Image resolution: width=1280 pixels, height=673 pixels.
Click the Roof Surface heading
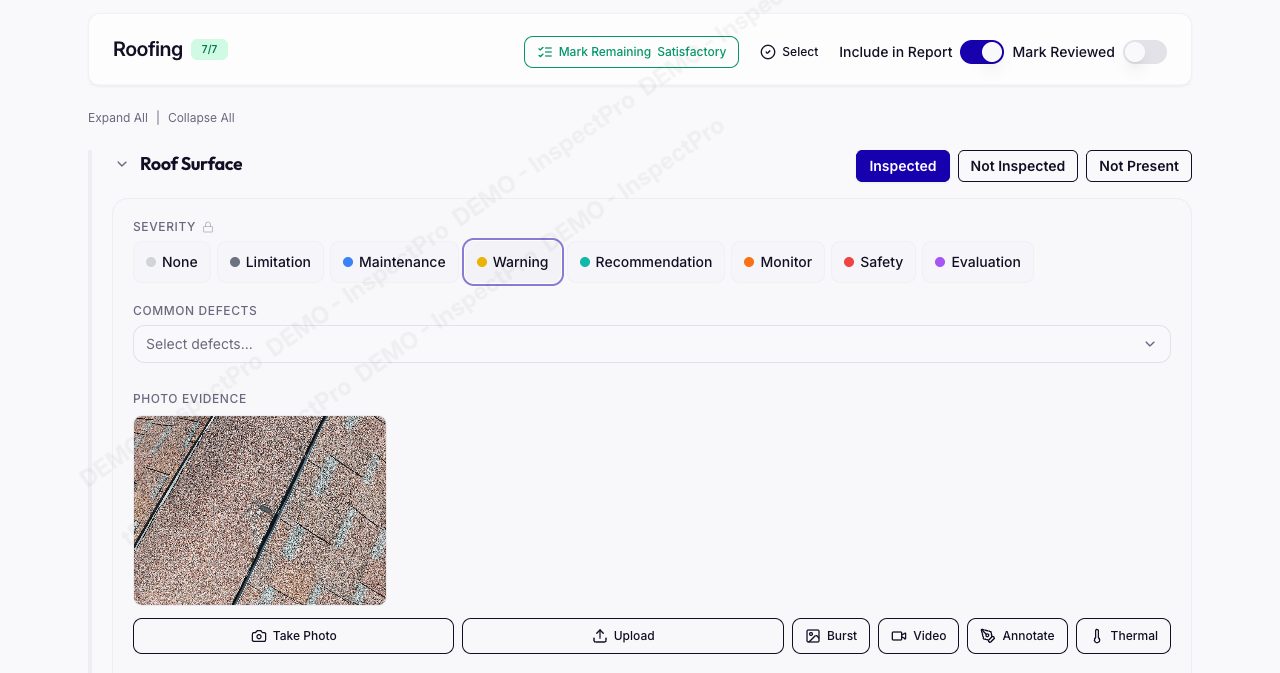click(191, 164)
